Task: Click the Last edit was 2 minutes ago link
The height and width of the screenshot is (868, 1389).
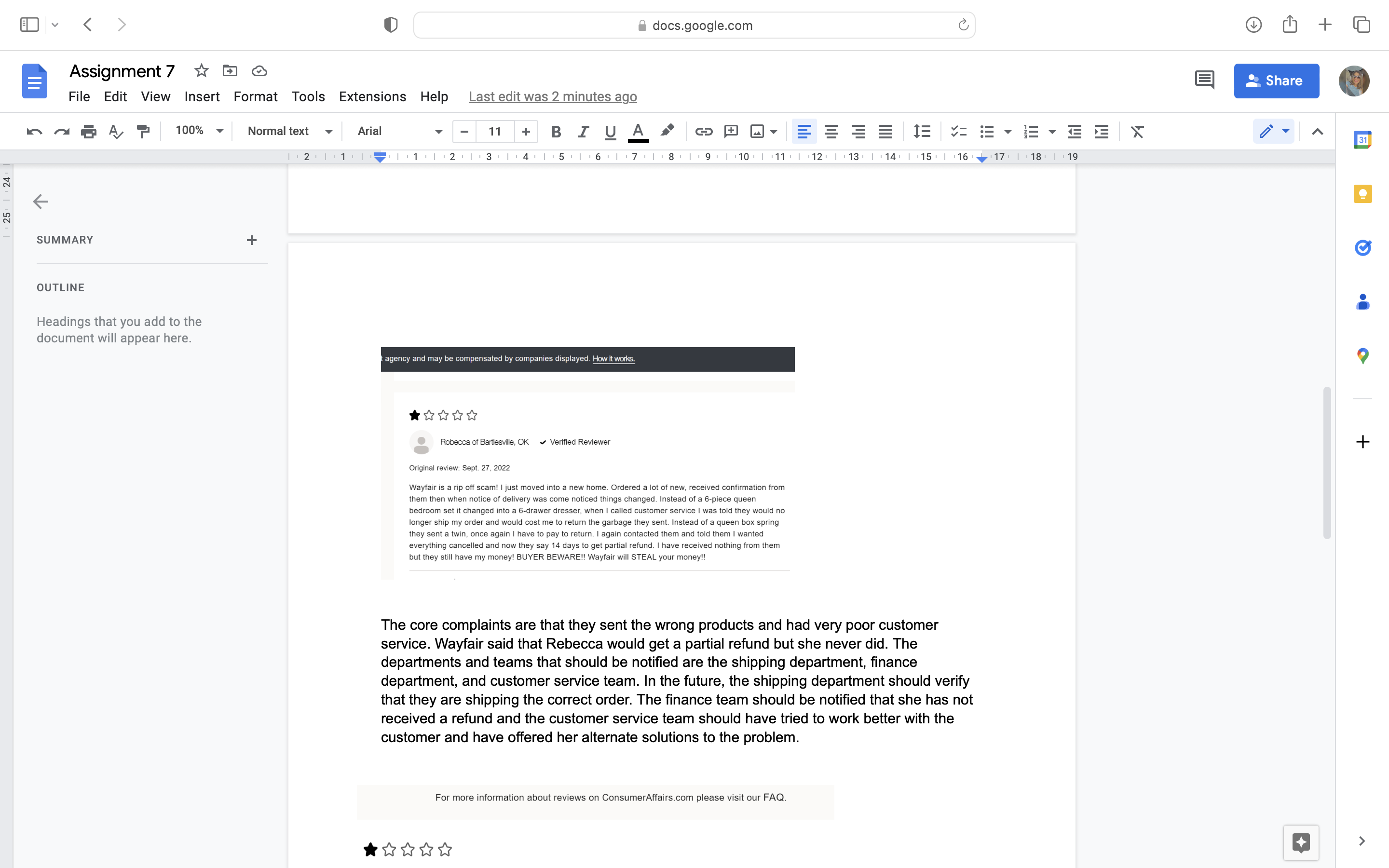Action: click(552, 96)
